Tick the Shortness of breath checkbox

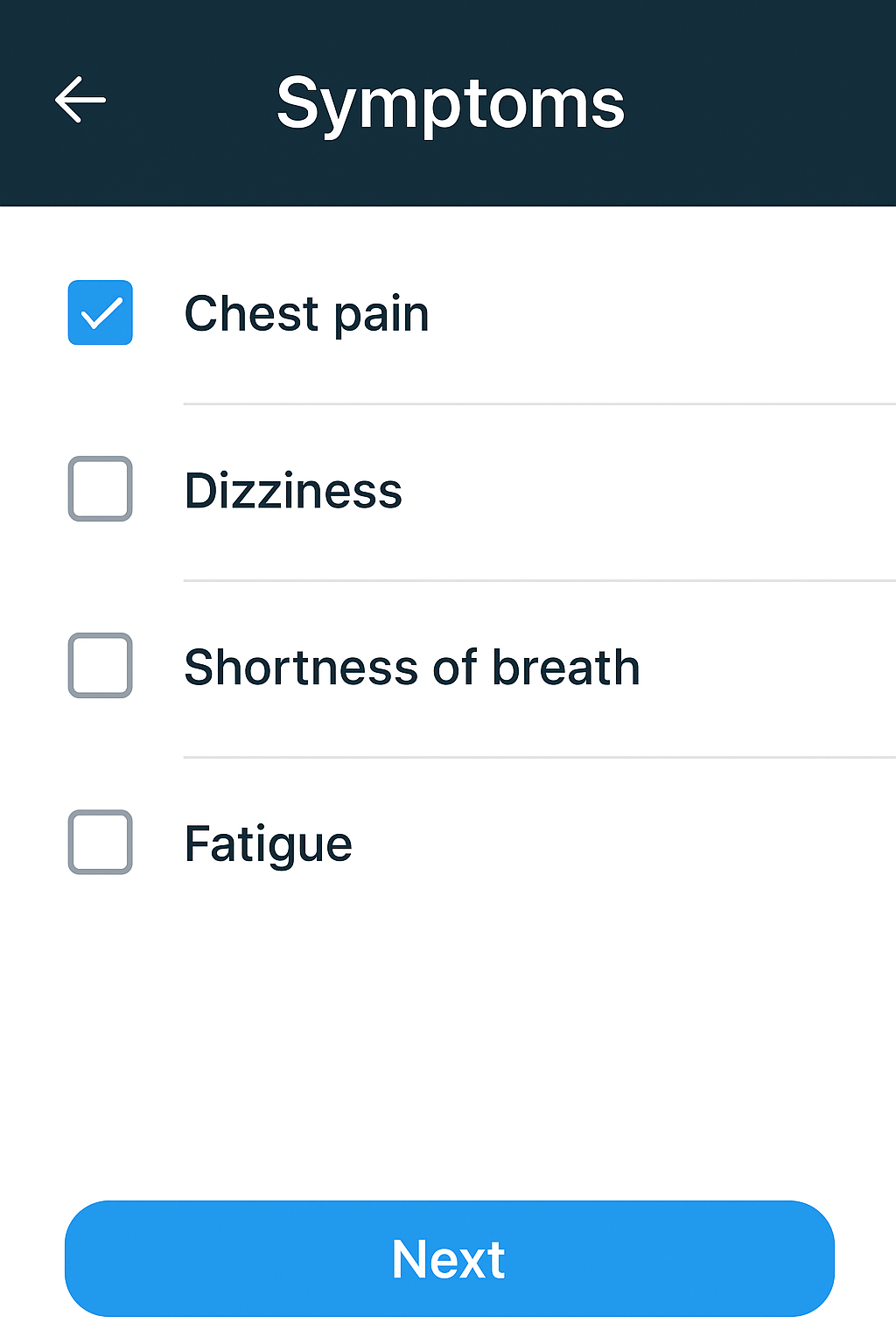(101, 665)
